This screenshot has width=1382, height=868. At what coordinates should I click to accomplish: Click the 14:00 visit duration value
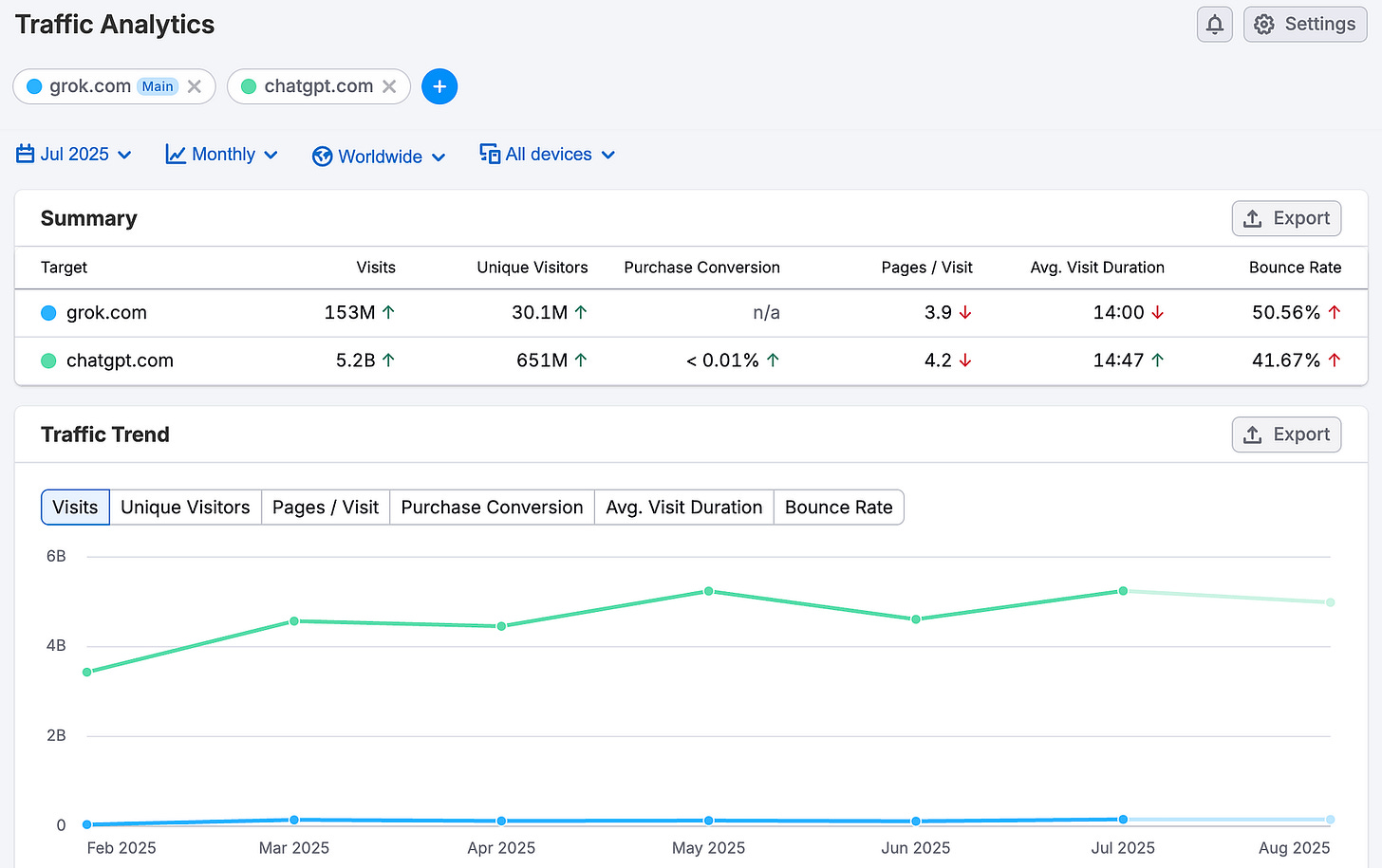(1119, 313)
